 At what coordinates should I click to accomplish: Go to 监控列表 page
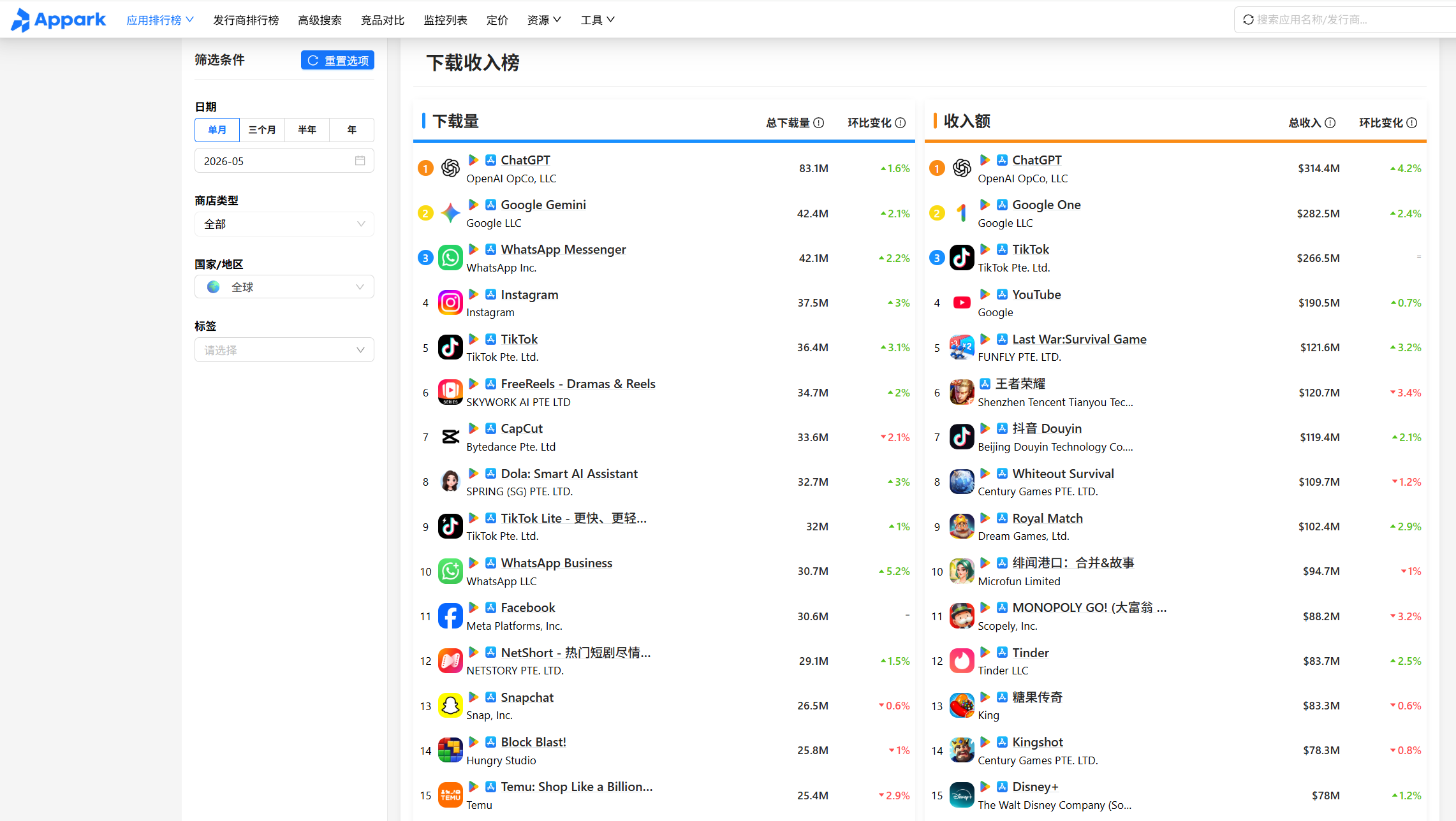point(446,20)
